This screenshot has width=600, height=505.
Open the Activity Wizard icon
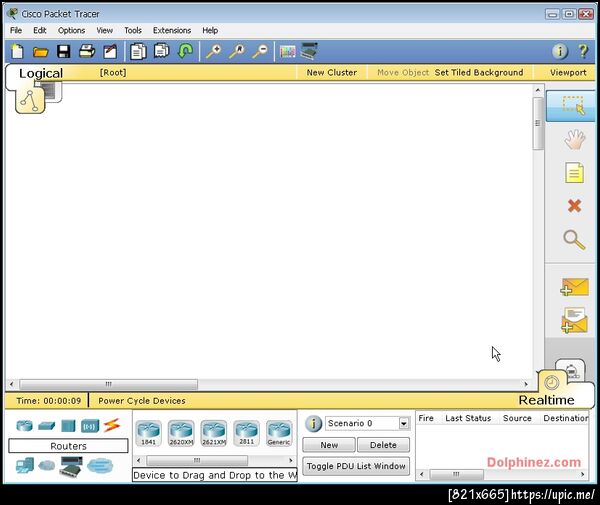point(110,51)
